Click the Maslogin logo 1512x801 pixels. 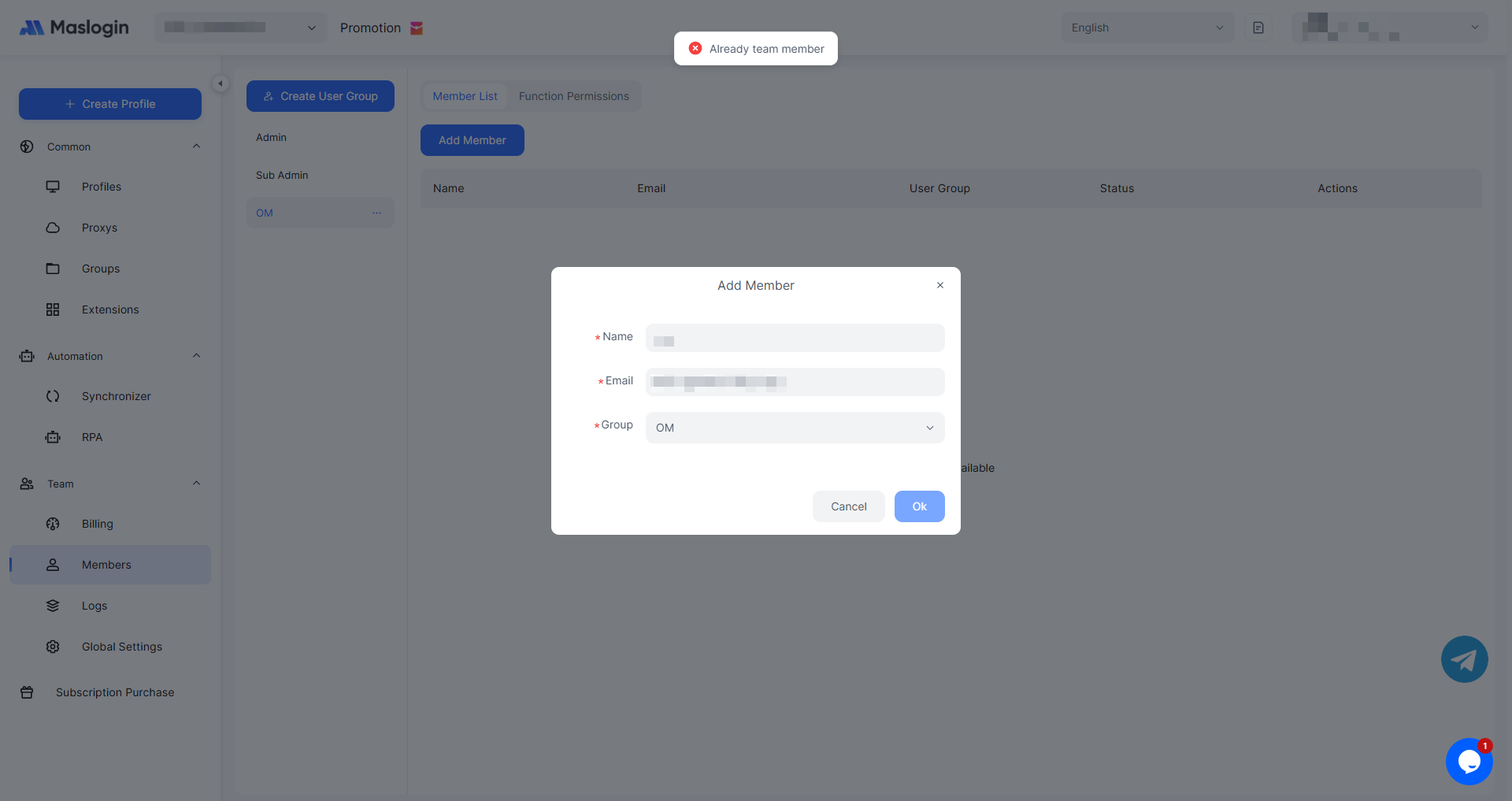pos(74,28)
